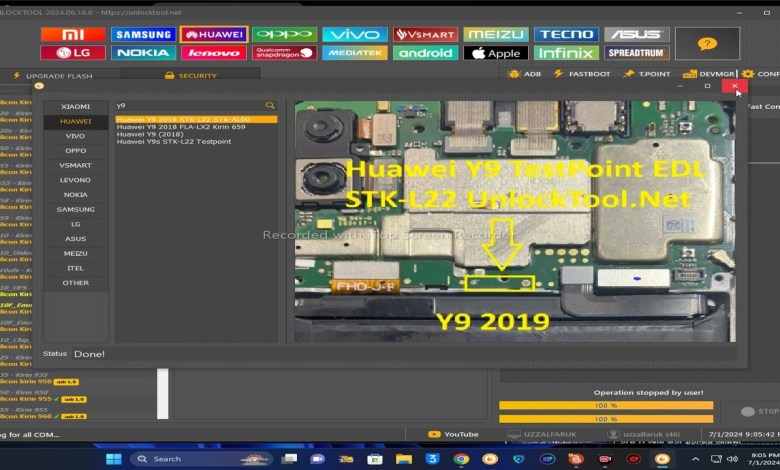The height and width of the screenshot is (470, 780).
Task: Select the Lenovo brand logo
Action: coord(214,53)
